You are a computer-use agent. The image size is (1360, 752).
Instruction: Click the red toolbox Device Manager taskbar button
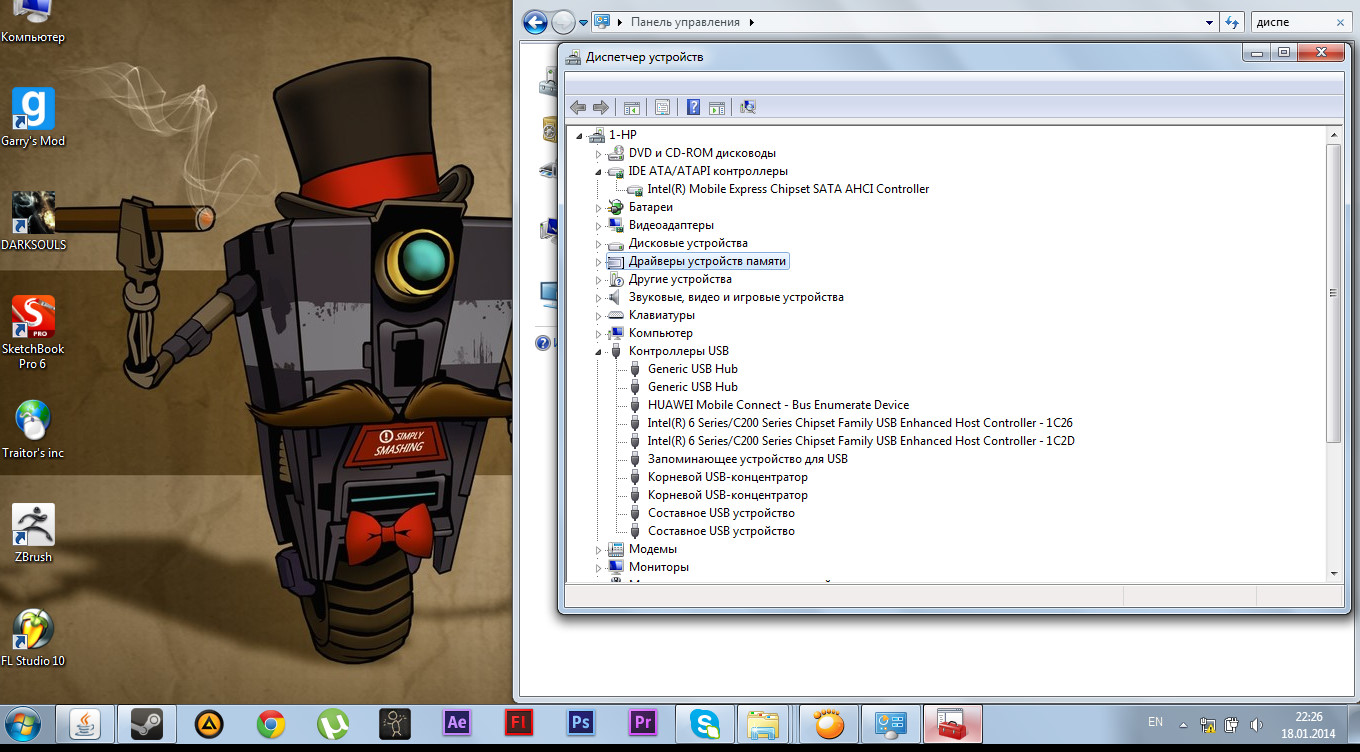click(x=953, y=723)
